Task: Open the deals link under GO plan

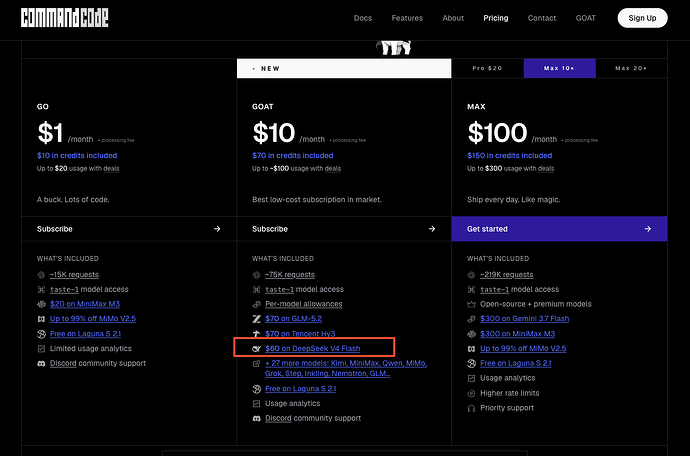Action: 111,169
